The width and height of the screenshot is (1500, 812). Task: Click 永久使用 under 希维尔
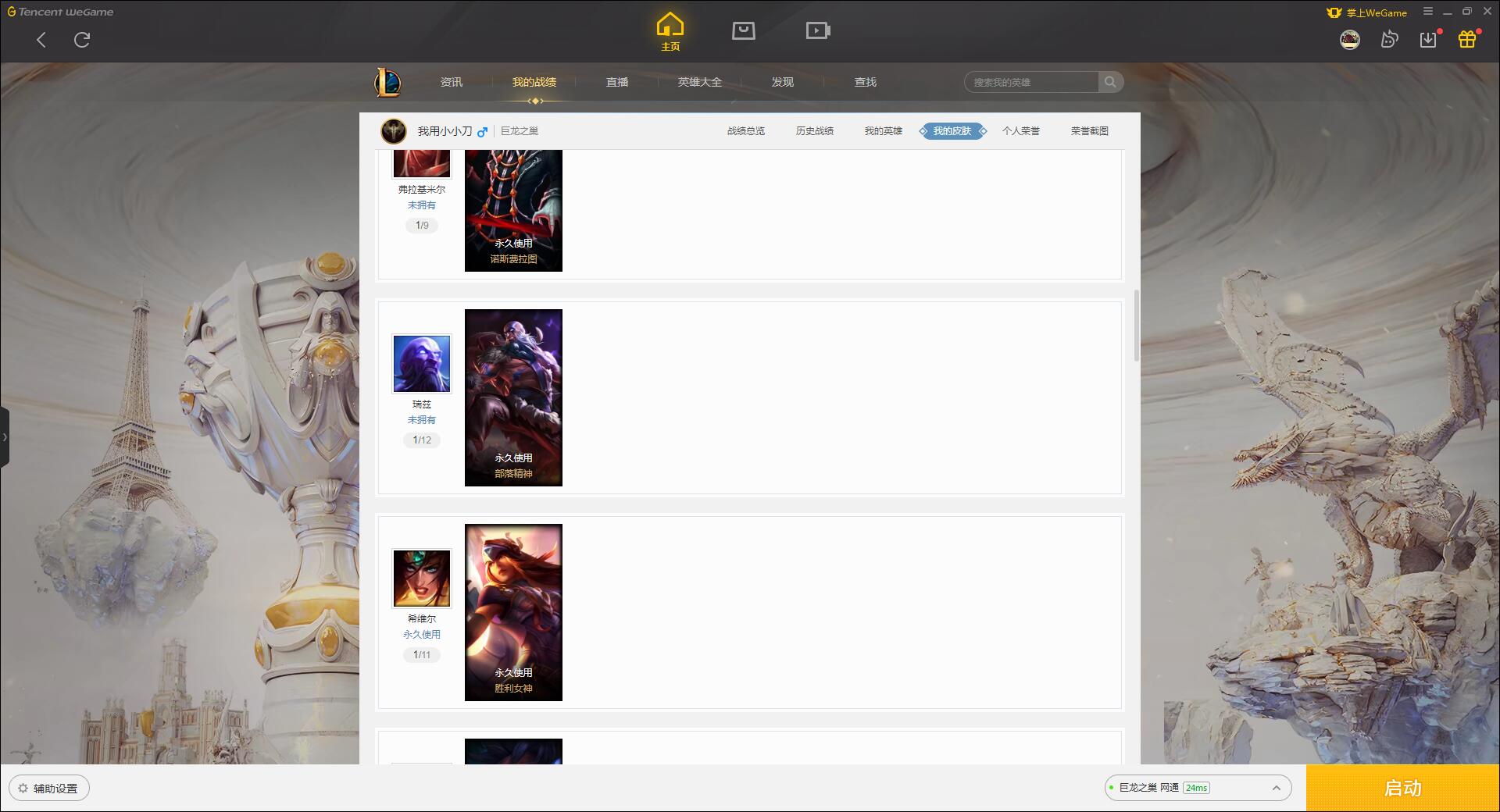[x=422, y=635]
